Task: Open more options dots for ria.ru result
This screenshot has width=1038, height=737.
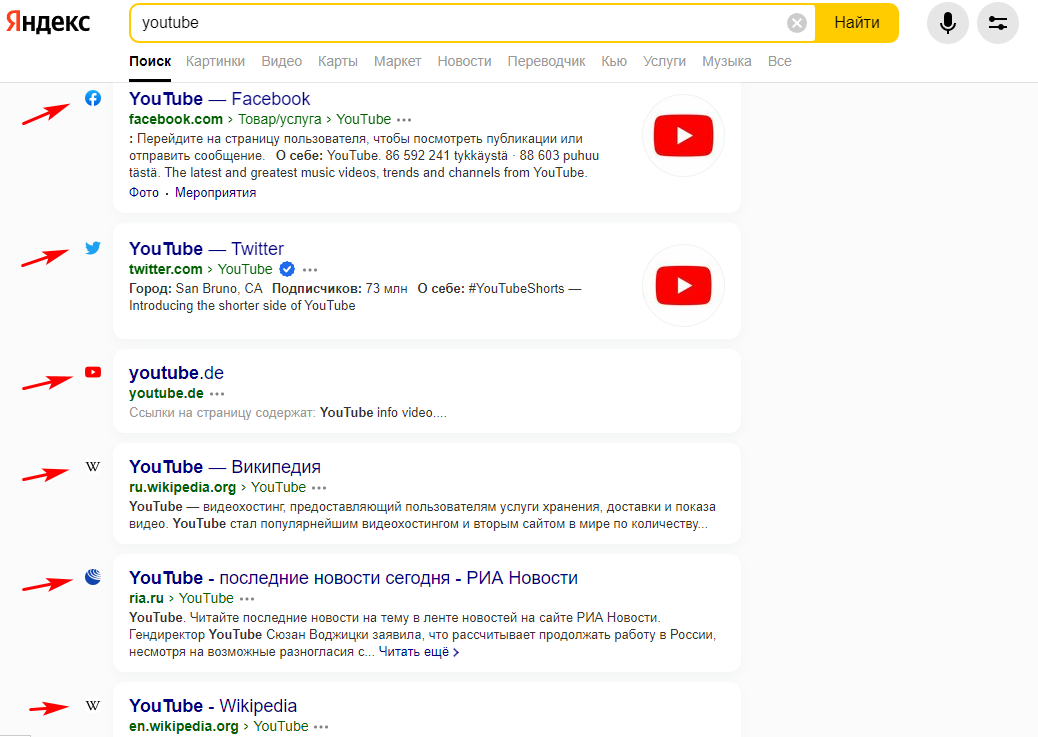Action: (247, 599)
